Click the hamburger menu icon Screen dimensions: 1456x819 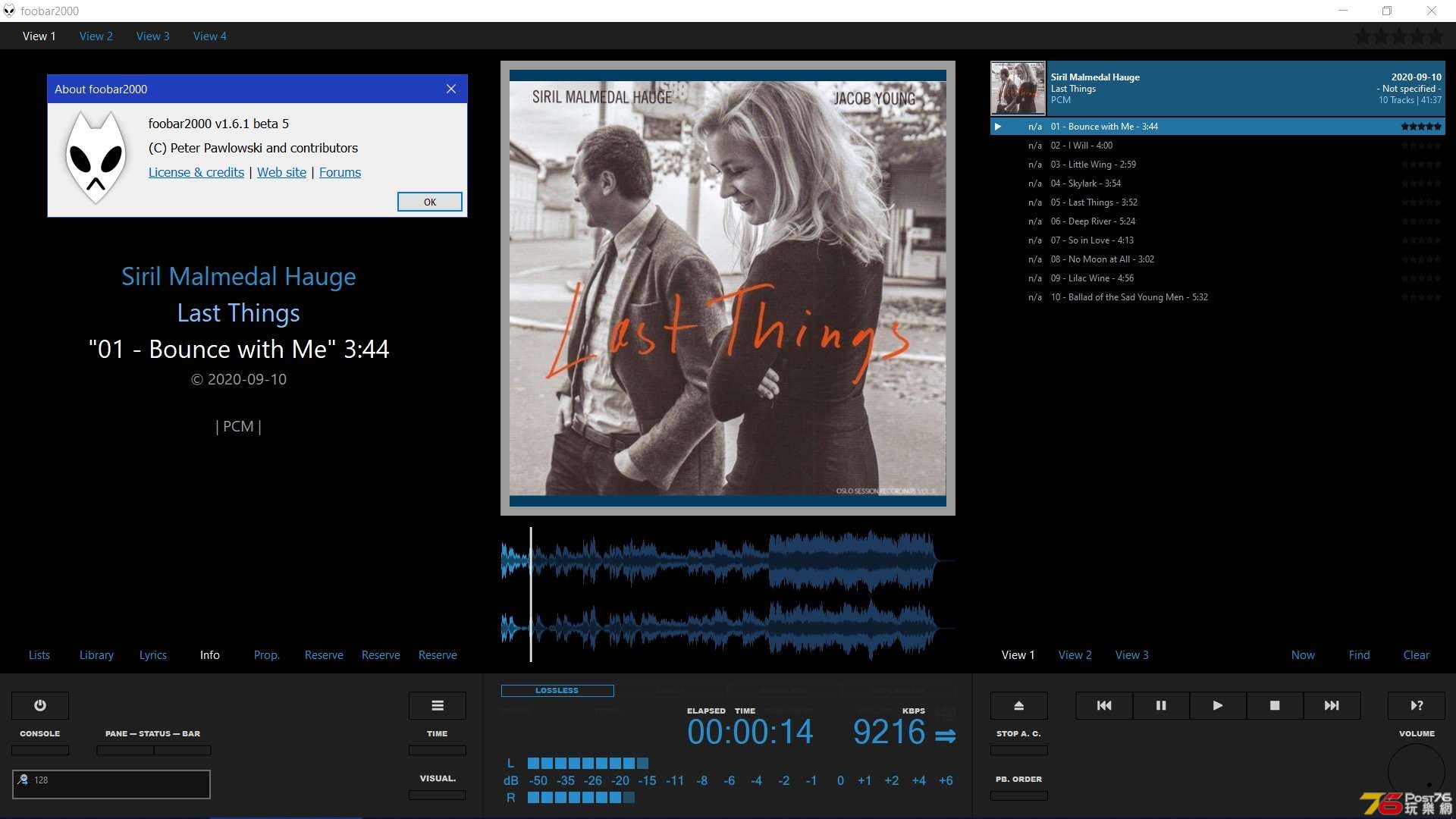[437, 705]
